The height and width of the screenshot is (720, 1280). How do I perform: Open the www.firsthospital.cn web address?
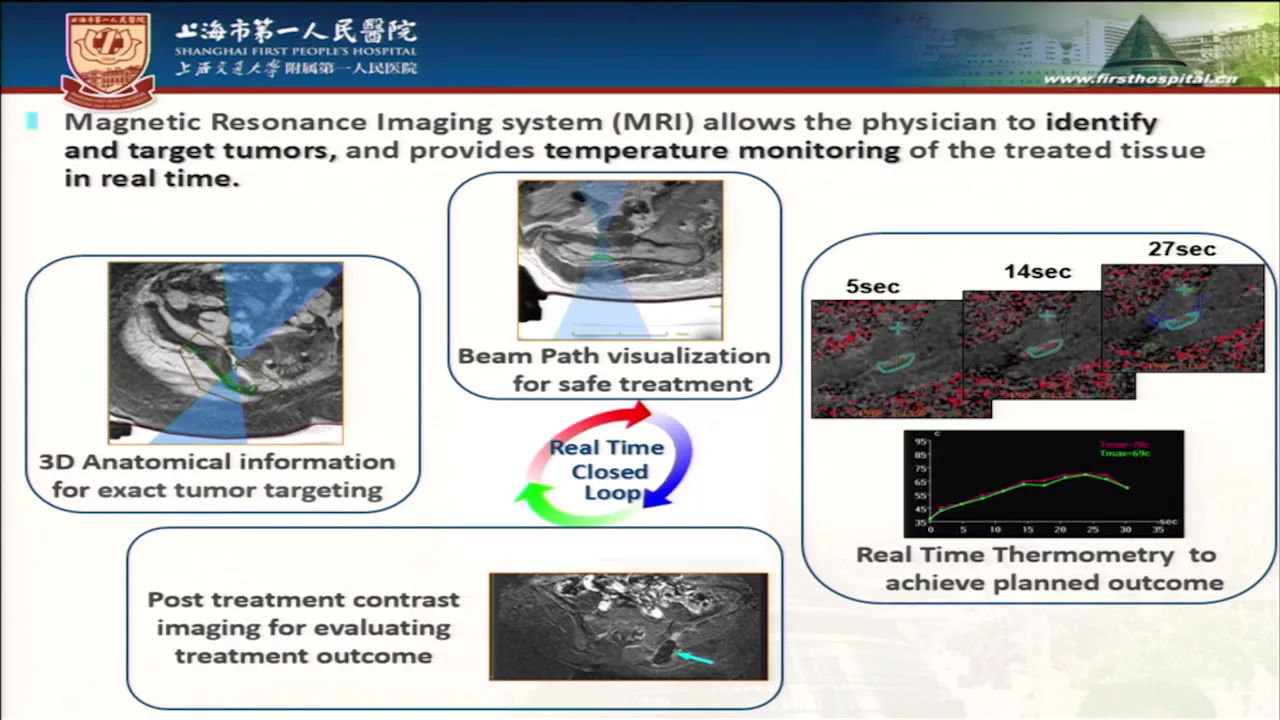1140,79
